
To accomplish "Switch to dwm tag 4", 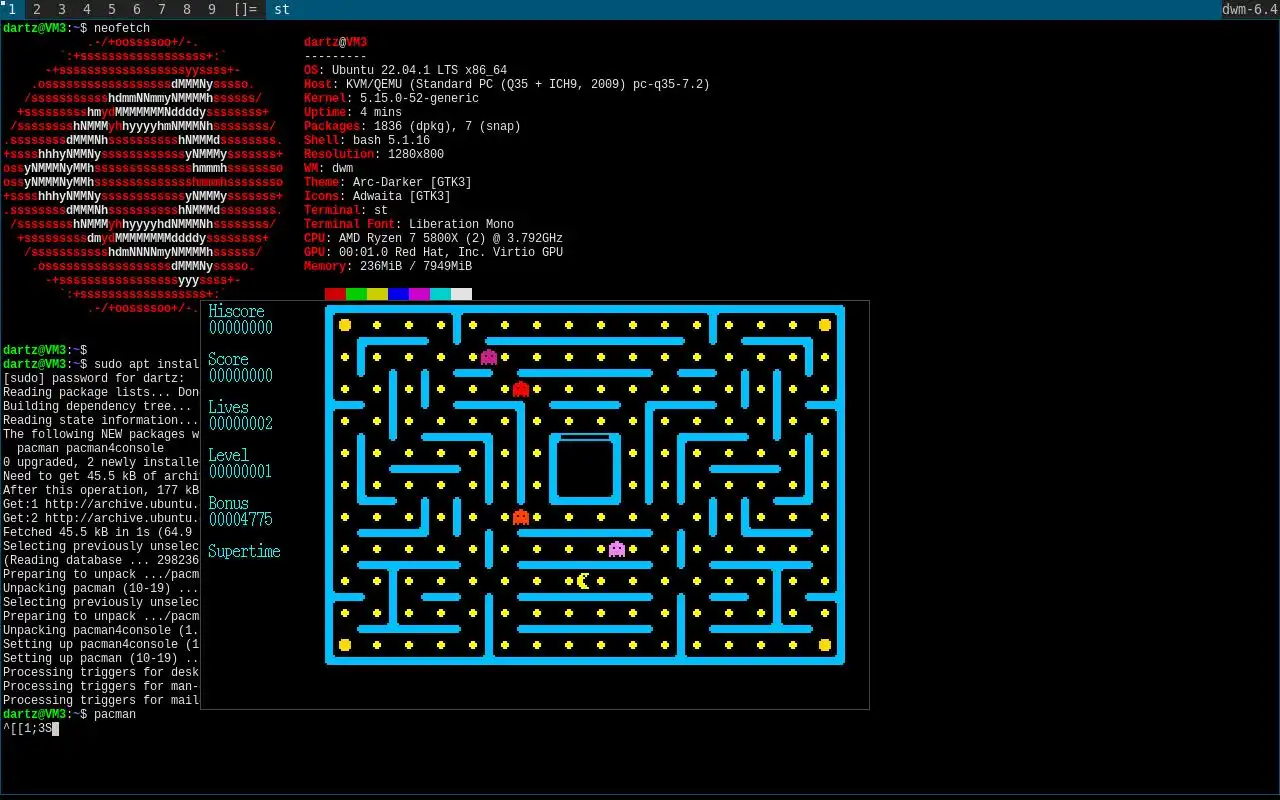I will (87, 9).
